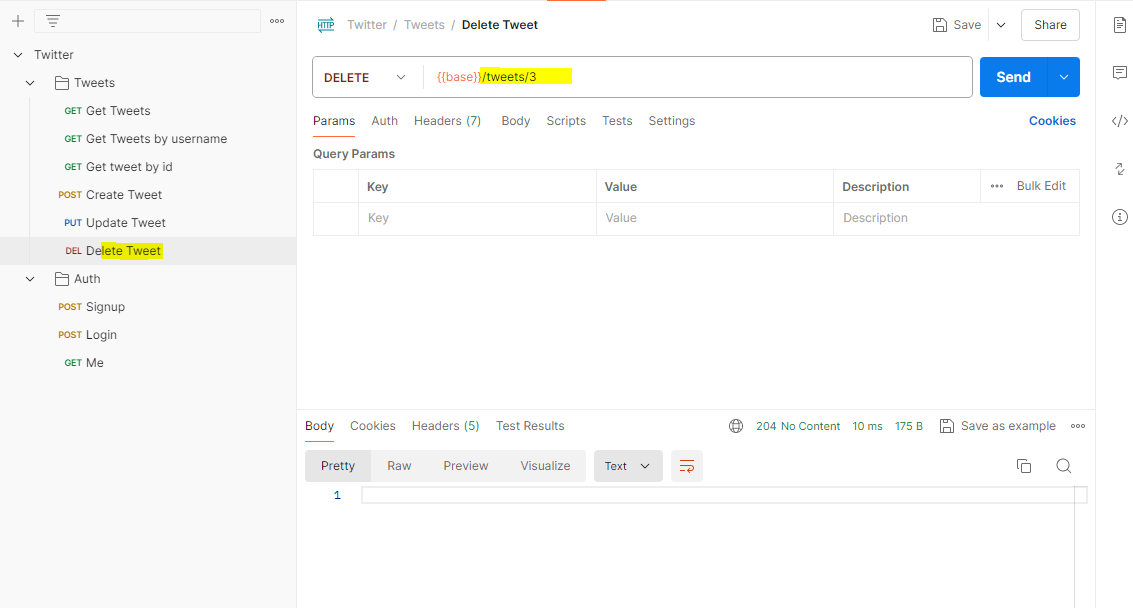Open the Code snippet icon
Viewport: 1133px width, 608px height.
click(1119, 121)
